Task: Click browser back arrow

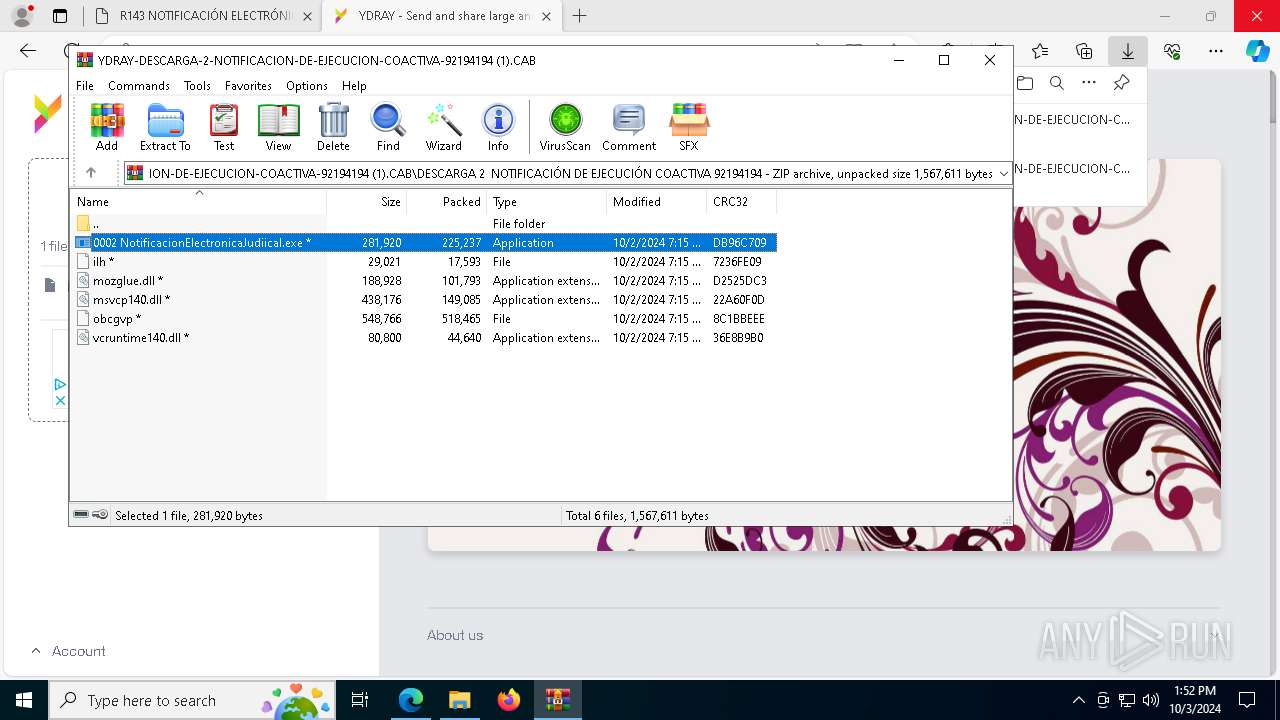Action: coord(28,51)
